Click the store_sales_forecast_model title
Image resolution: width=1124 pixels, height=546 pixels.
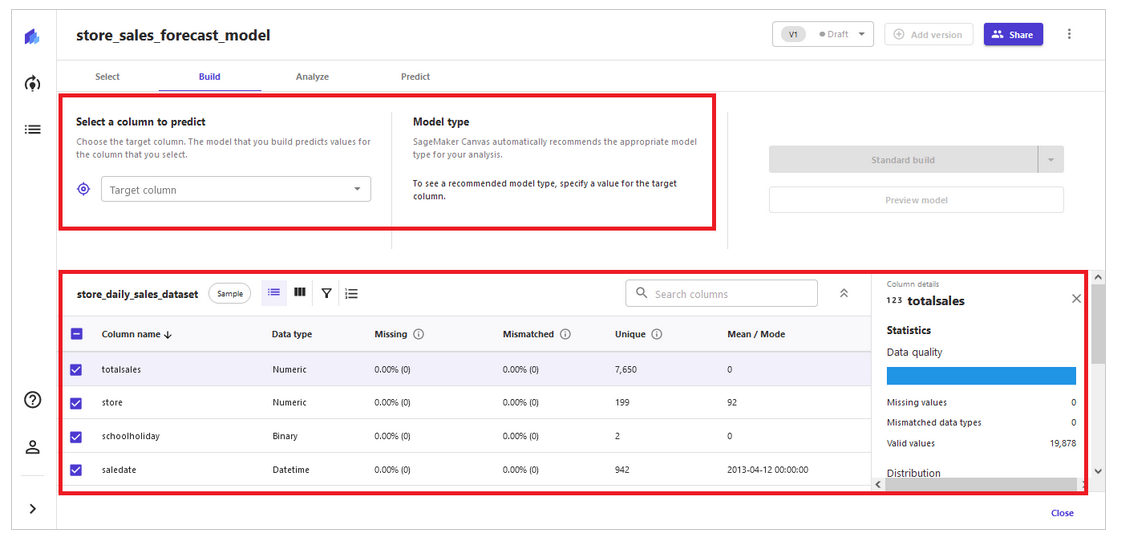173,34
